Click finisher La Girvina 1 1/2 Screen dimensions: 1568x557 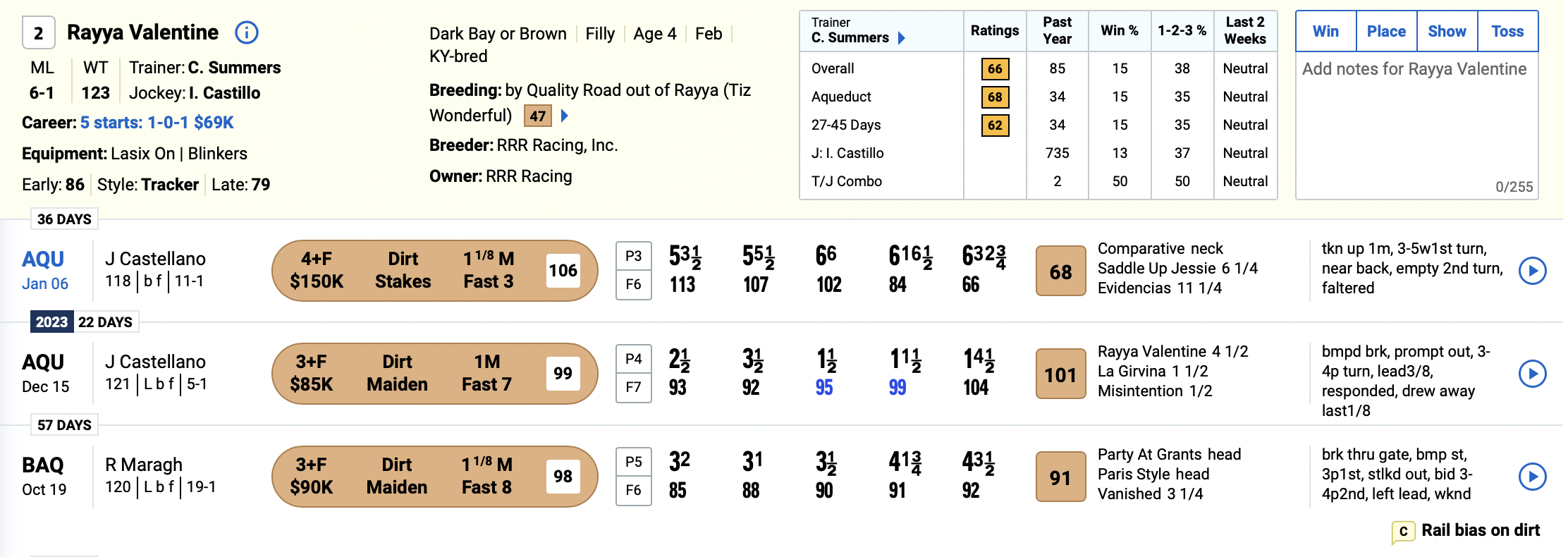pyautogui.click(x=1153, y=372)
